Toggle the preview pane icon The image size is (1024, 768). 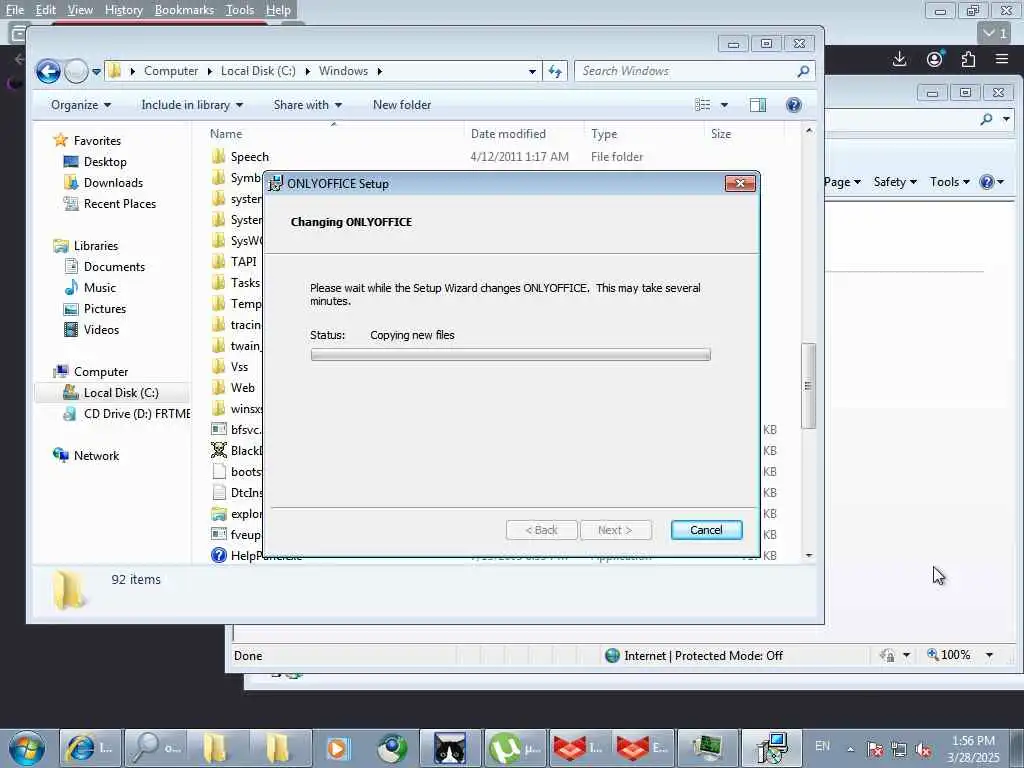click(x=758, y=105)
